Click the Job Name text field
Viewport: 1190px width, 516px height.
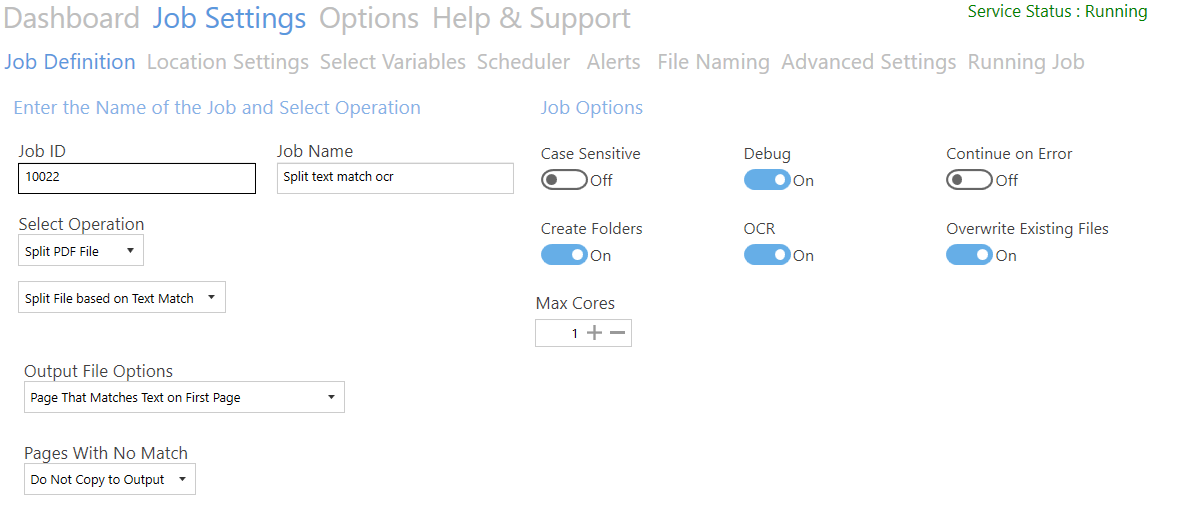pyautogui.click(x=395, y=178)
